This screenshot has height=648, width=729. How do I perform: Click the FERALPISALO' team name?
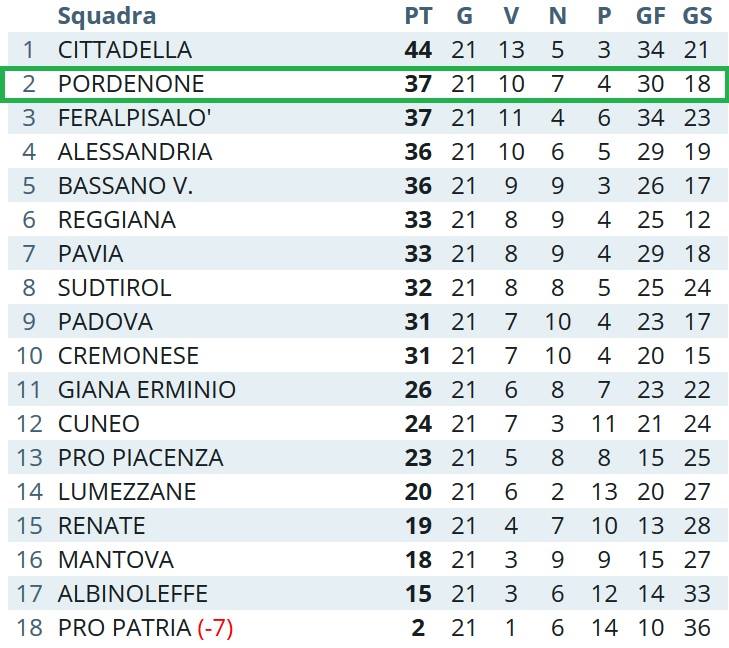134,118
